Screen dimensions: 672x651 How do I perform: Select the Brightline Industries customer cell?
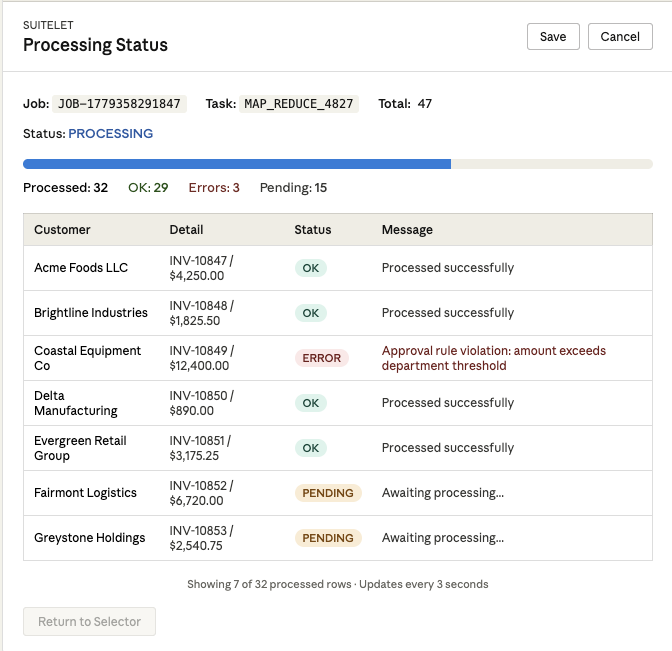(91, 313)
